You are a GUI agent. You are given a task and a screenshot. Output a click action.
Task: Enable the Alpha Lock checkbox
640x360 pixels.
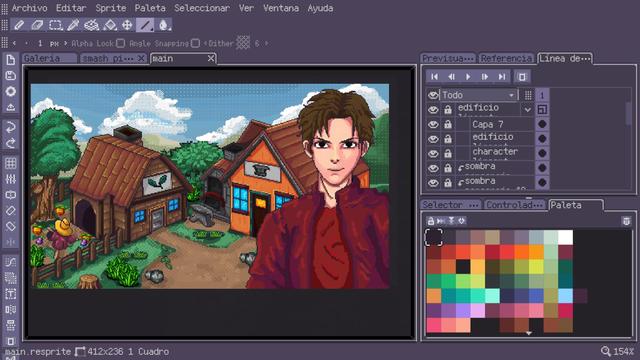coord(120,43)
